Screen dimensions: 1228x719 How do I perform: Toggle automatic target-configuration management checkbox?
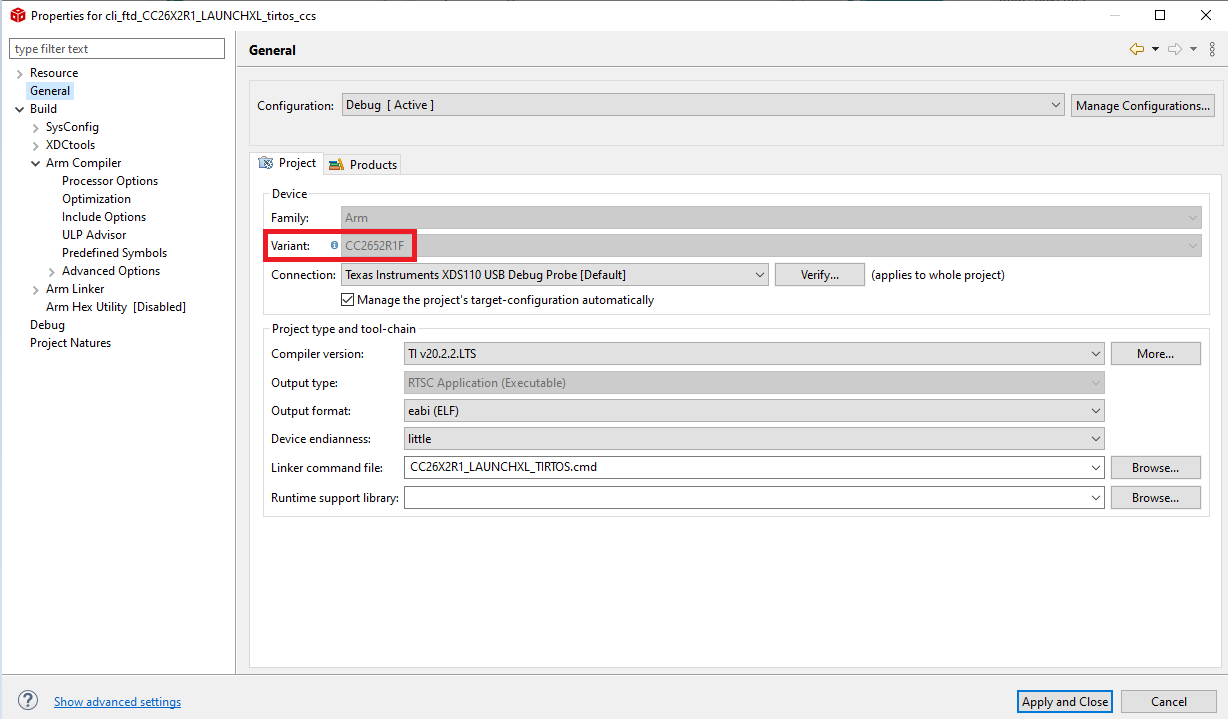(348, 300)
